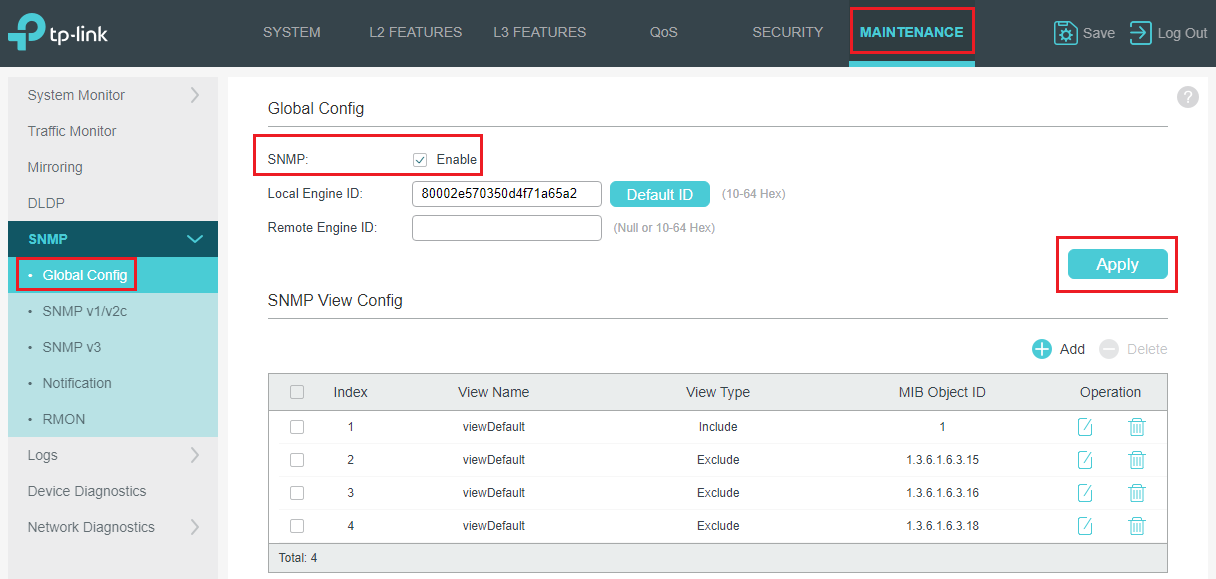Open the MAINTENANCE tab
Image resolution: width=1216 pixels, height=579 pixels.
point(912,32)
